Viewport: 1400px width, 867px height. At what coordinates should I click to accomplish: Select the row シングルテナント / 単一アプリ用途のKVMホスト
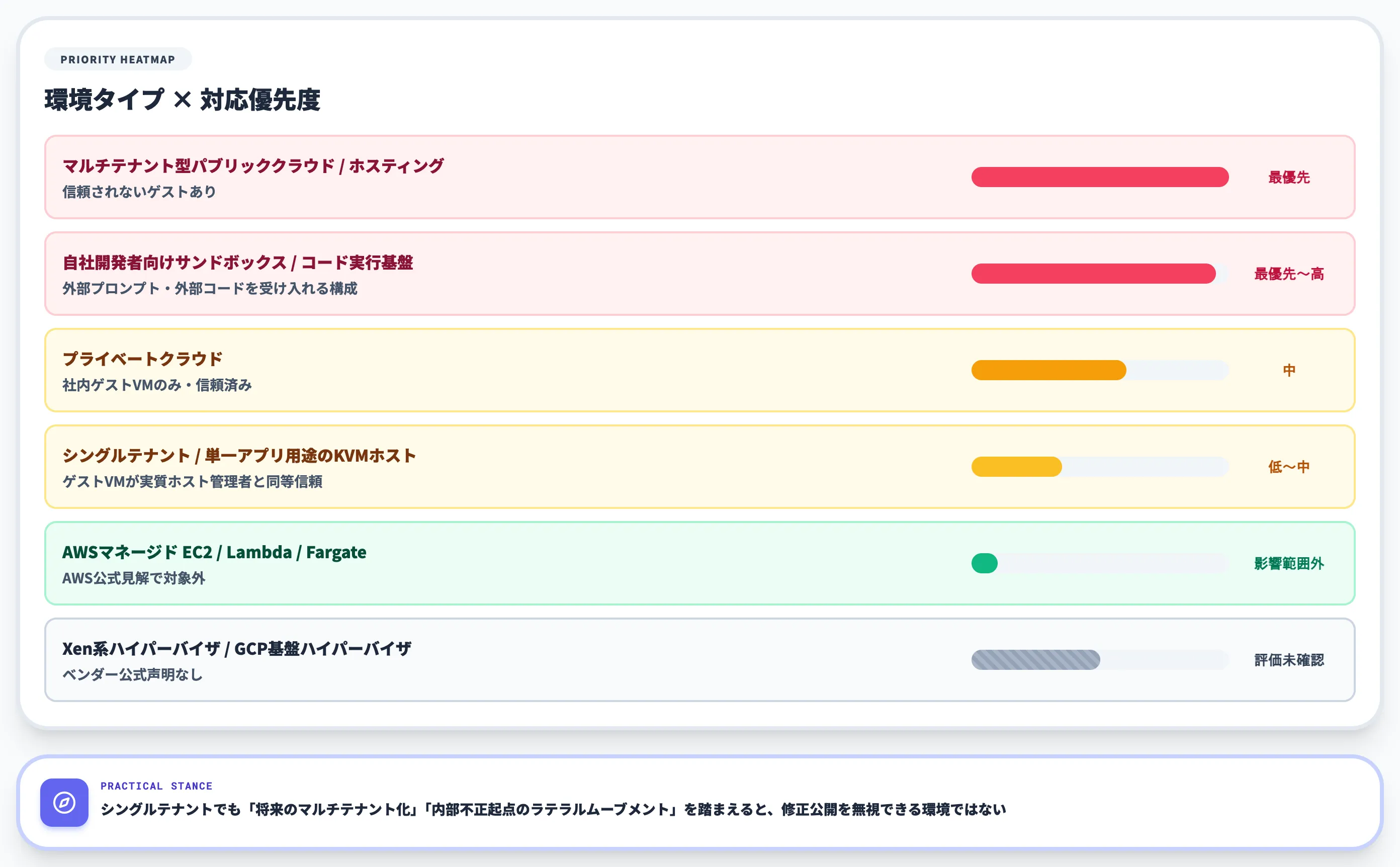[x=699, y=467]
